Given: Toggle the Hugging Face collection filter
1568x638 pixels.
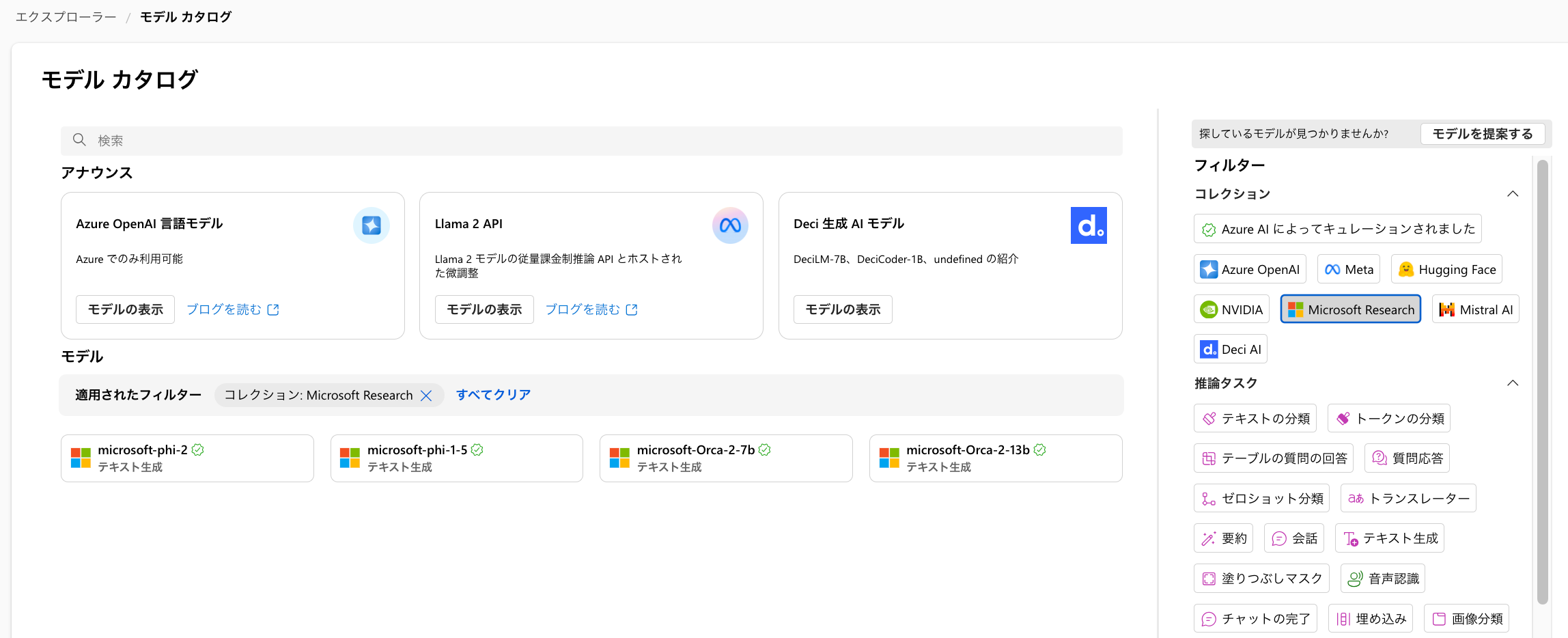Looking at the screenshot, I should pos(1446,269).
